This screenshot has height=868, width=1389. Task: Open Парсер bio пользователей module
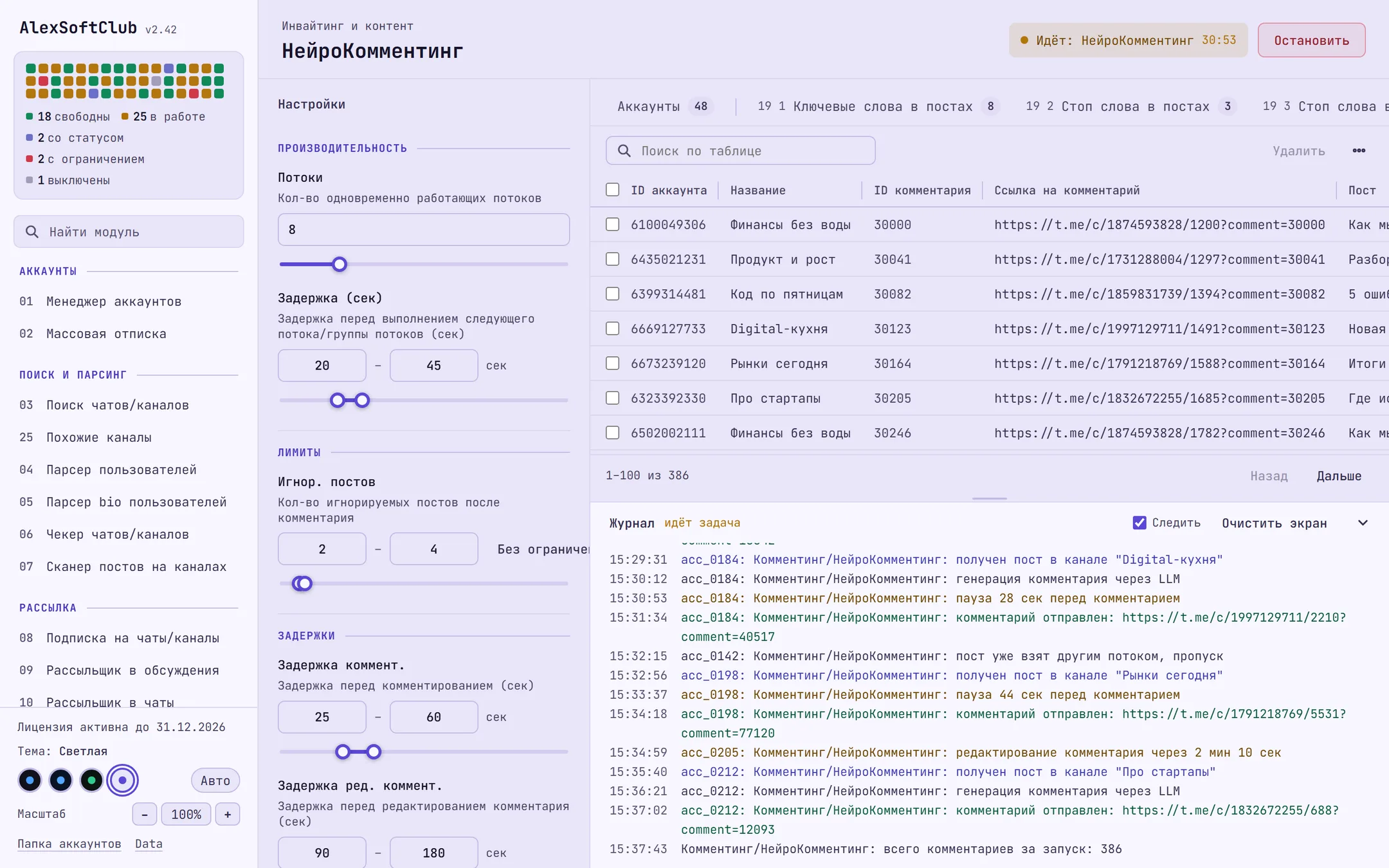pos(129,502)
